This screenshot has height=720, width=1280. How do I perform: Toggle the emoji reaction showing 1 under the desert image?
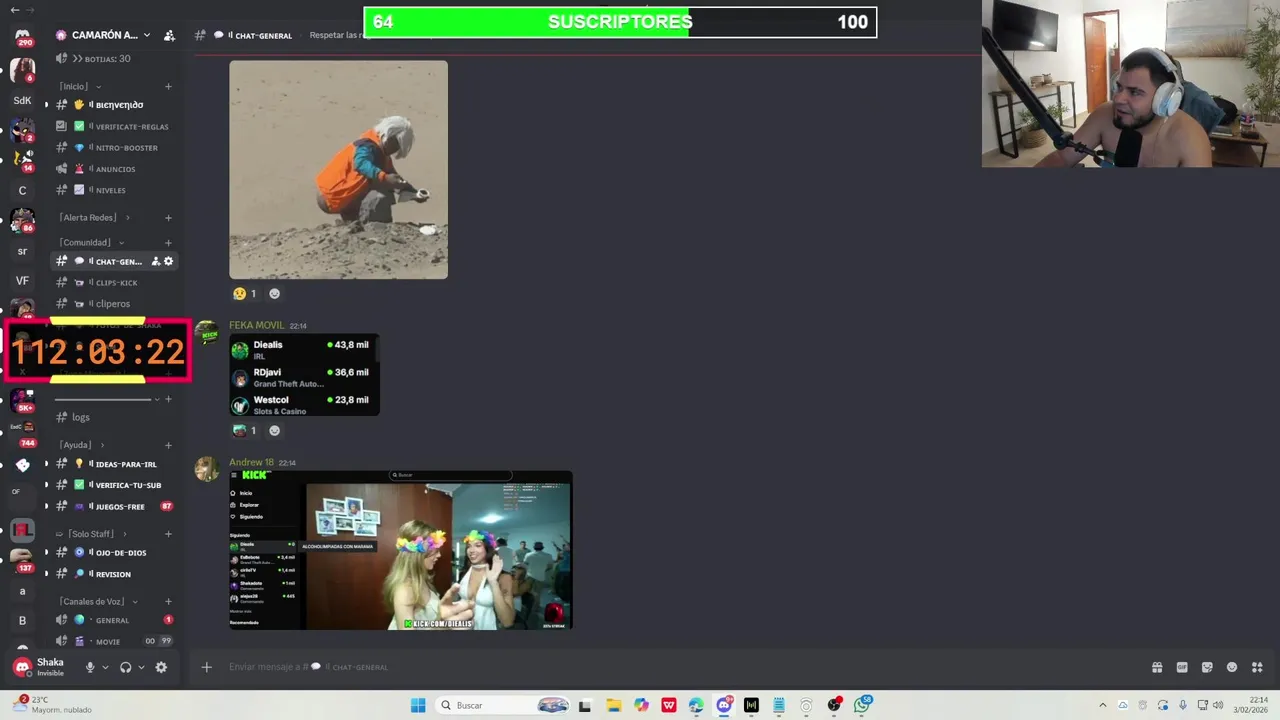(245, 294)
